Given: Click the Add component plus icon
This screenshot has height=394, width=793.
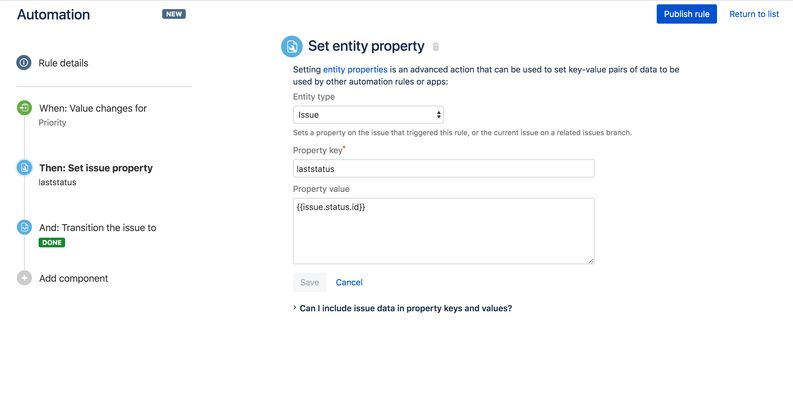Looking at the screenshot, I should click(x=24, y=278).
